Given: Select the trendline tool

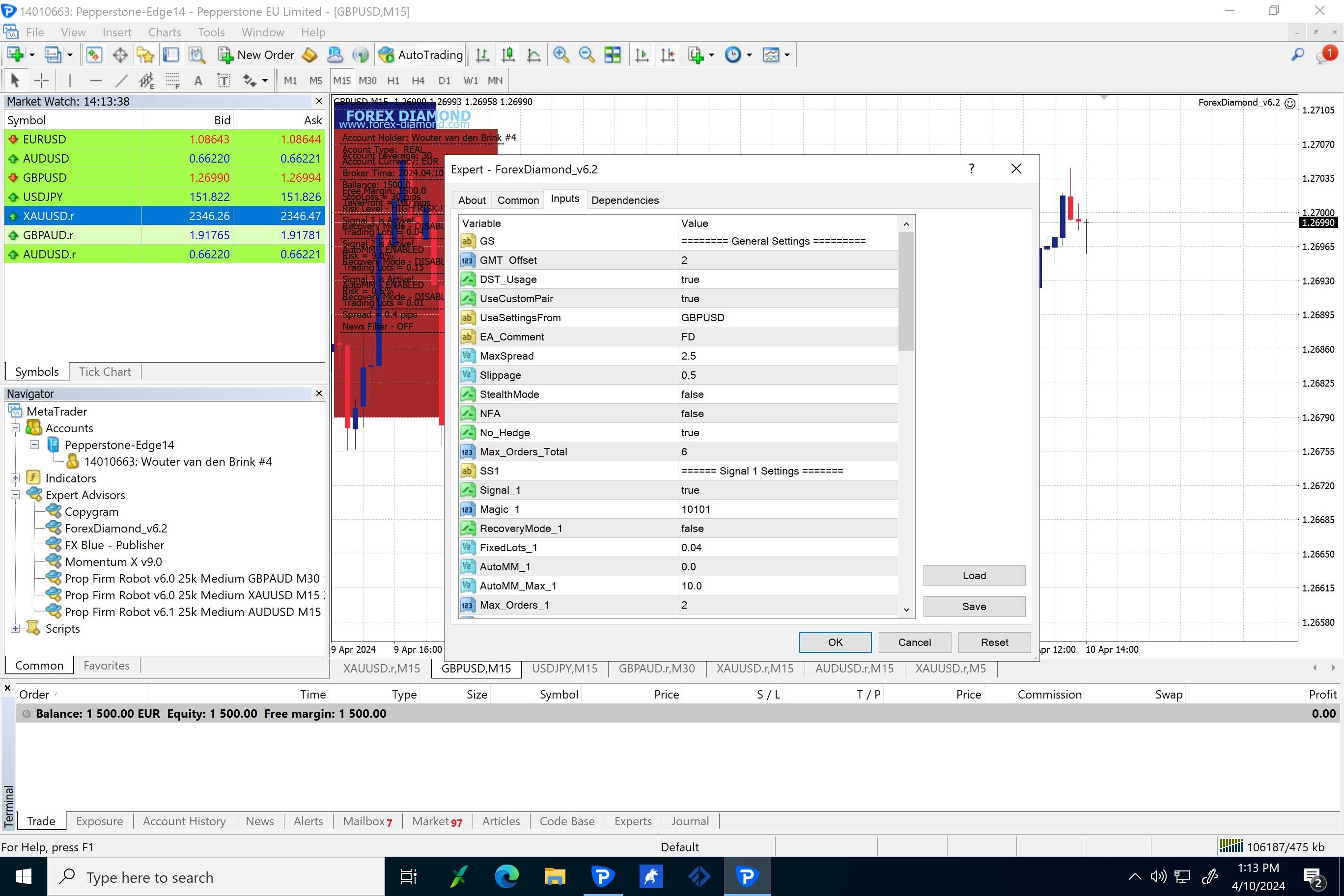Looking at the screenshot, I should (121, 81).
